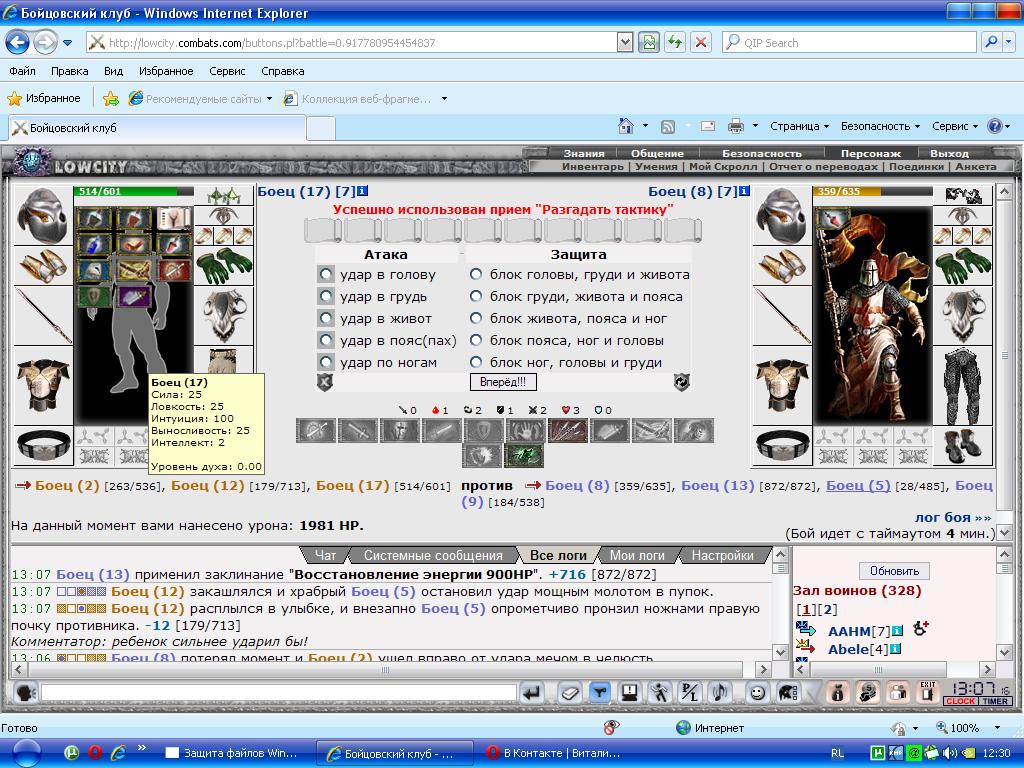Select defense блок головы, груди и живота
1024x768 pixels.
coord(476,274)
